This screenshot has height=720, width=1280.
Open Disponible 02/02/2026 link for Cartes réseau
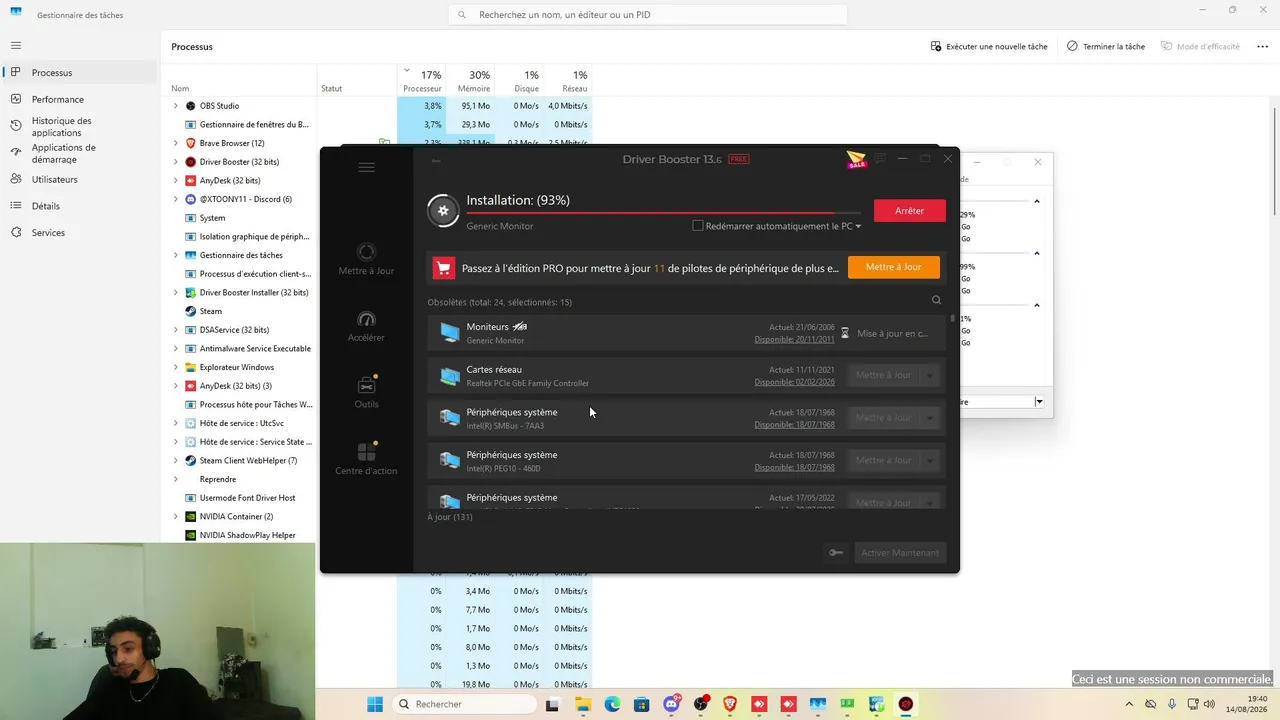794,383
